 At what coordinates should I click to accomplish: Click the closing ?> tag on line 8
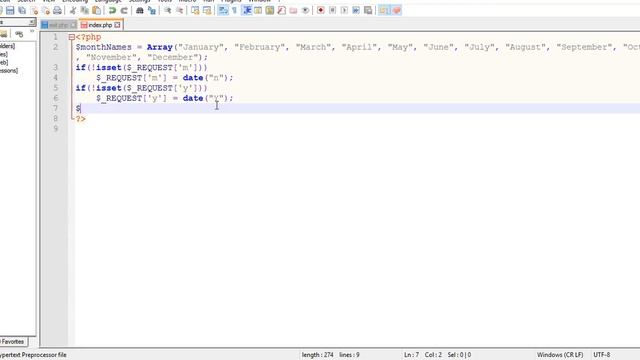pos(80,119)
